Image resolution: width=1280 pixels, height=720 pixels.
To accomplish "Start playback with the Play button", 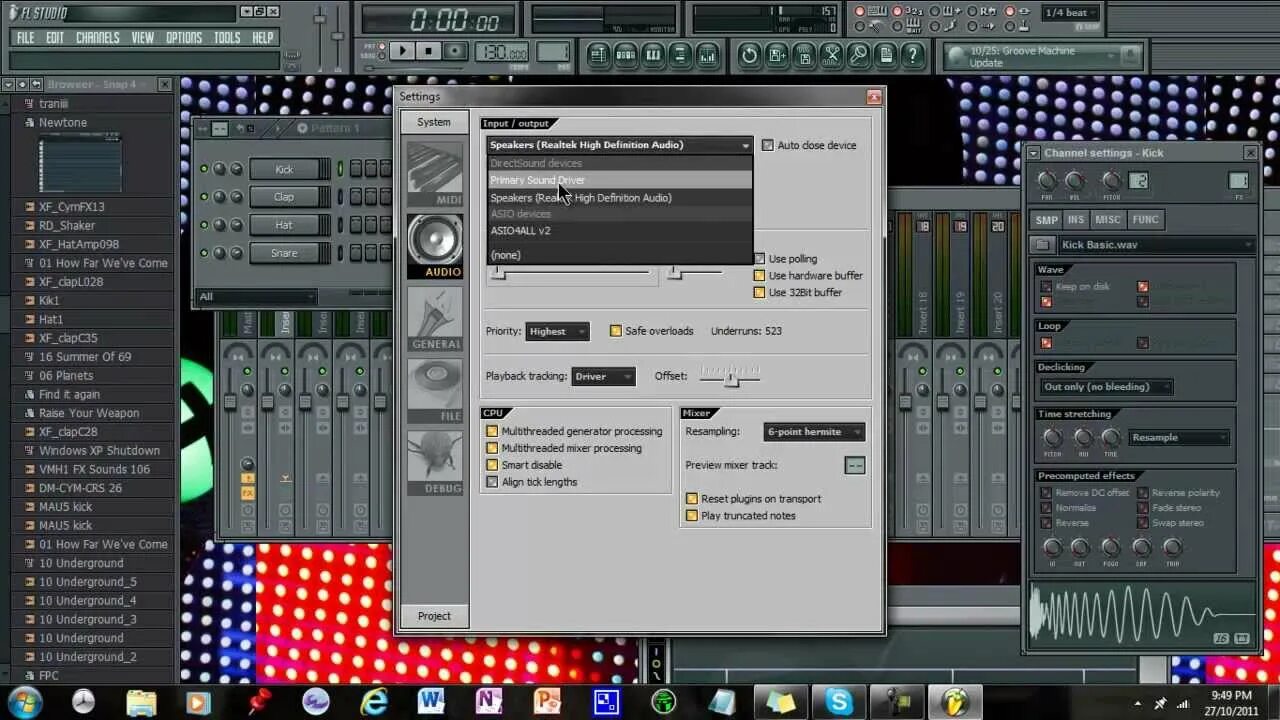I will click(x=401, y=51).
